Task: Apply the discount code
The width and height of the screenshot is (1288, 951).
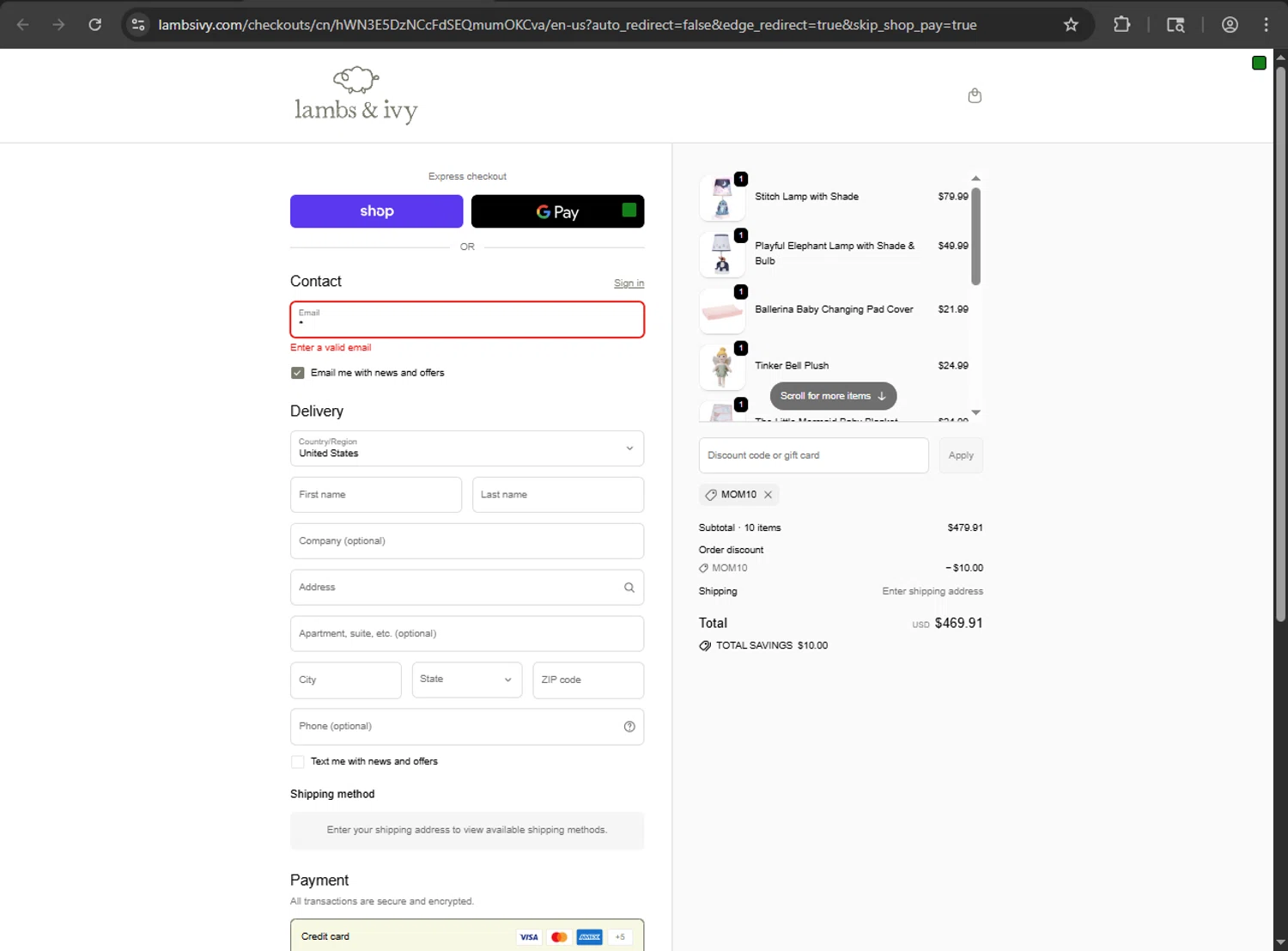Action: pyautogui.click(x=961, y=455)
